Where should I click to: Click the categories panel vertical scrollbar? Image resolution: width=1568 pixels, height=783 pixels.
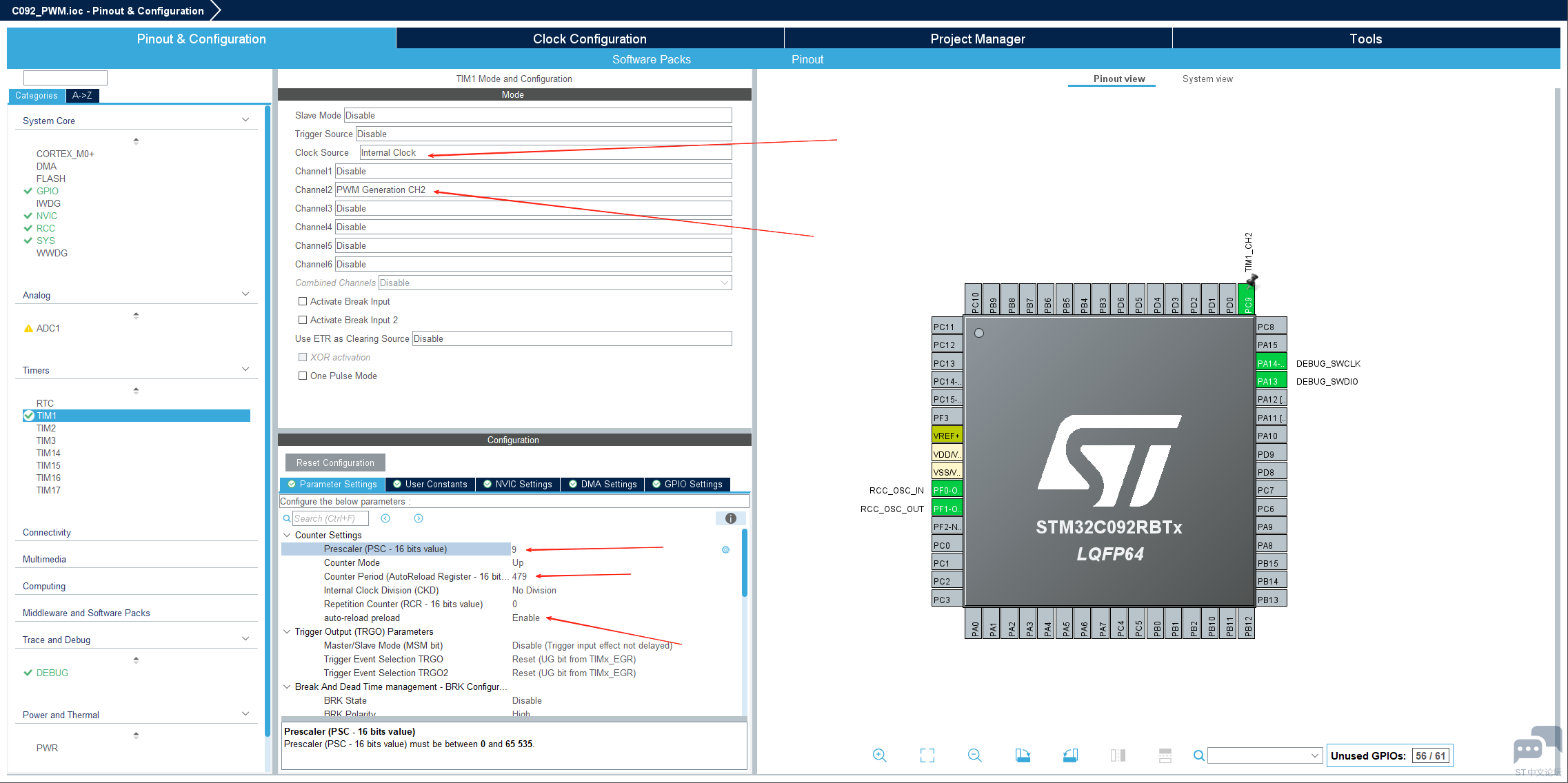point(268,420)
